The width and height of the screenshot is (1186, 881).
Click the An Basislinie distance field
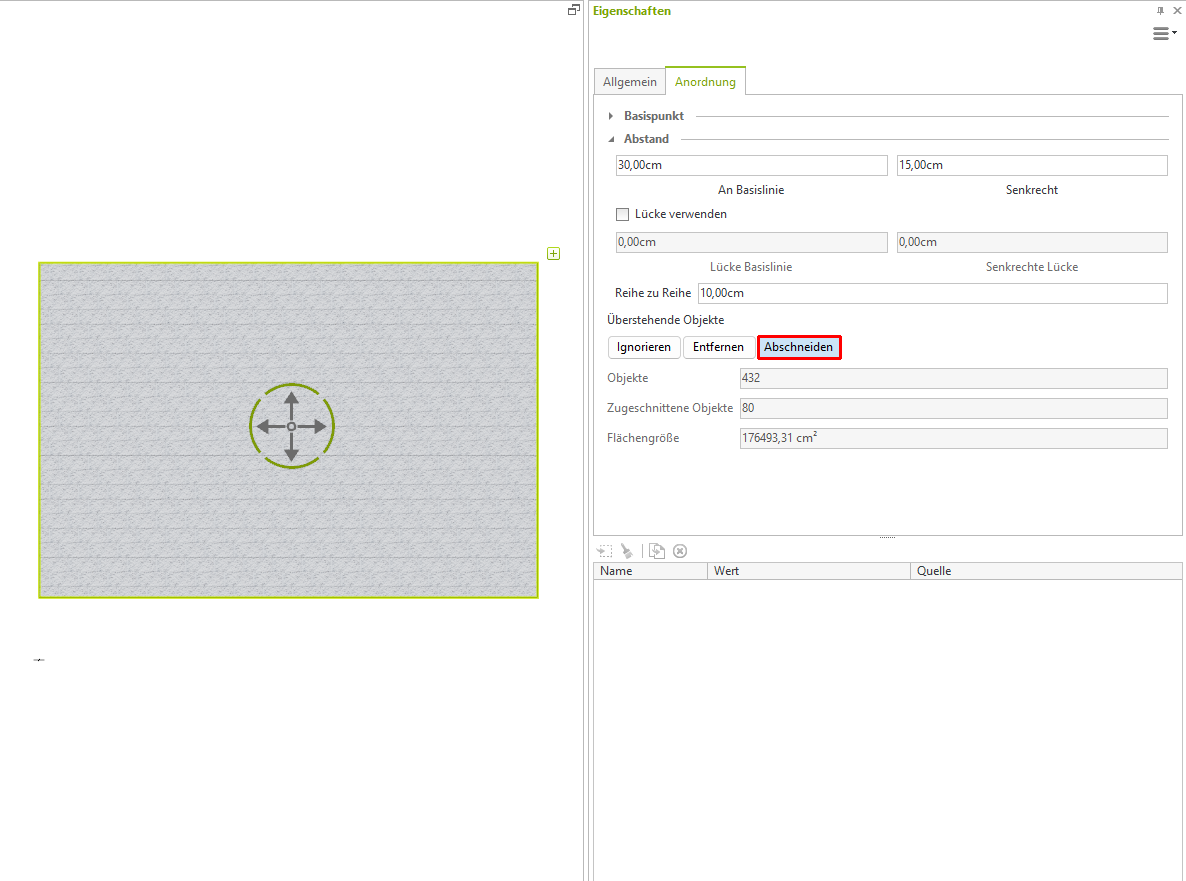click(x=751, y=165)
